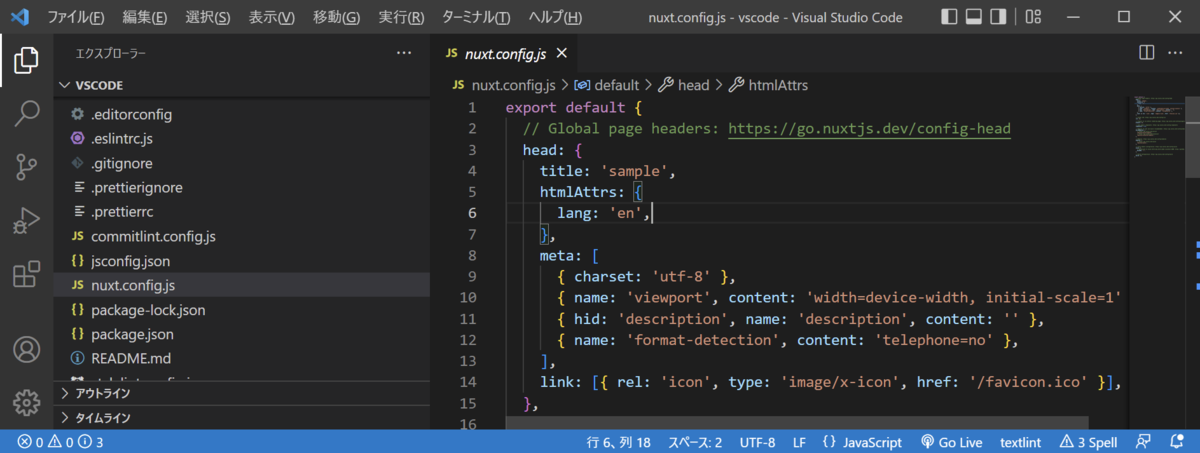This screenshot has width=1200, height=453.
Task: Open commitlint.config.js file
Action: point(242,237)
